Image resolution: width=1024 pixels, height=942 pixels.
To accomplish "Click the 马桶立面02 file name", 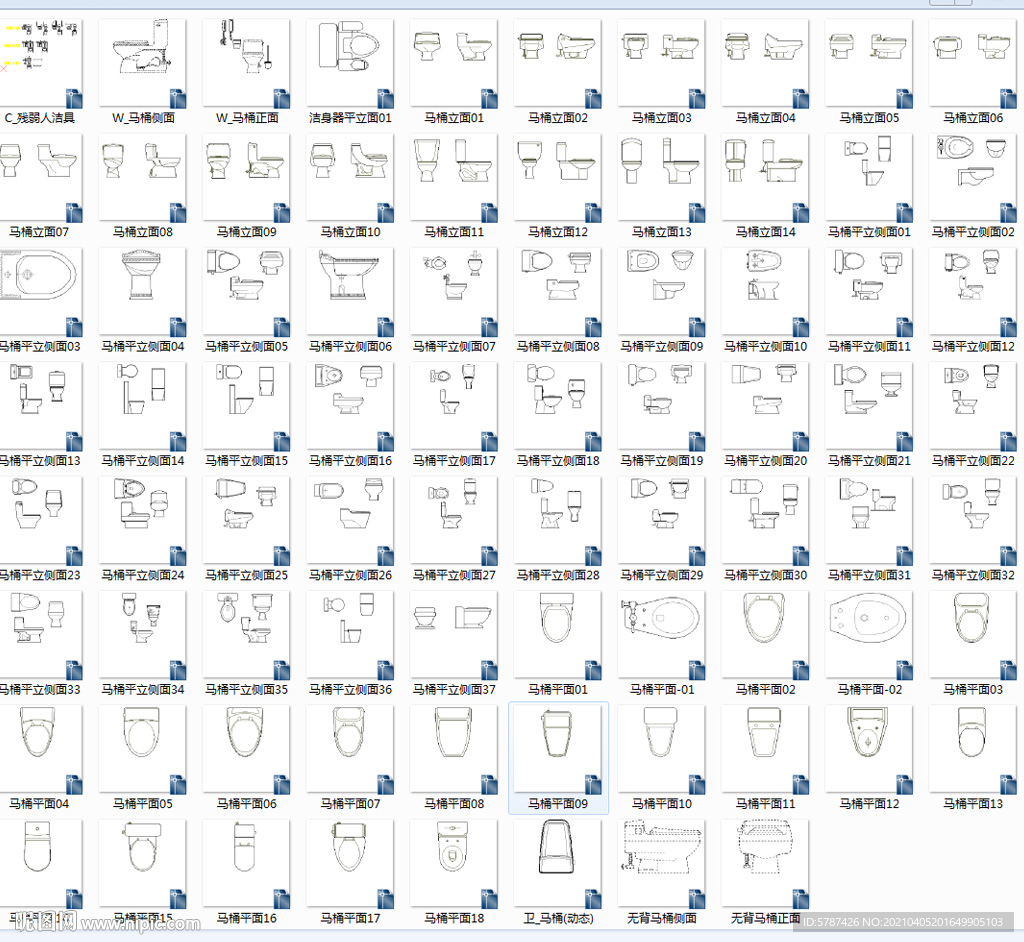I will point(558,118).
